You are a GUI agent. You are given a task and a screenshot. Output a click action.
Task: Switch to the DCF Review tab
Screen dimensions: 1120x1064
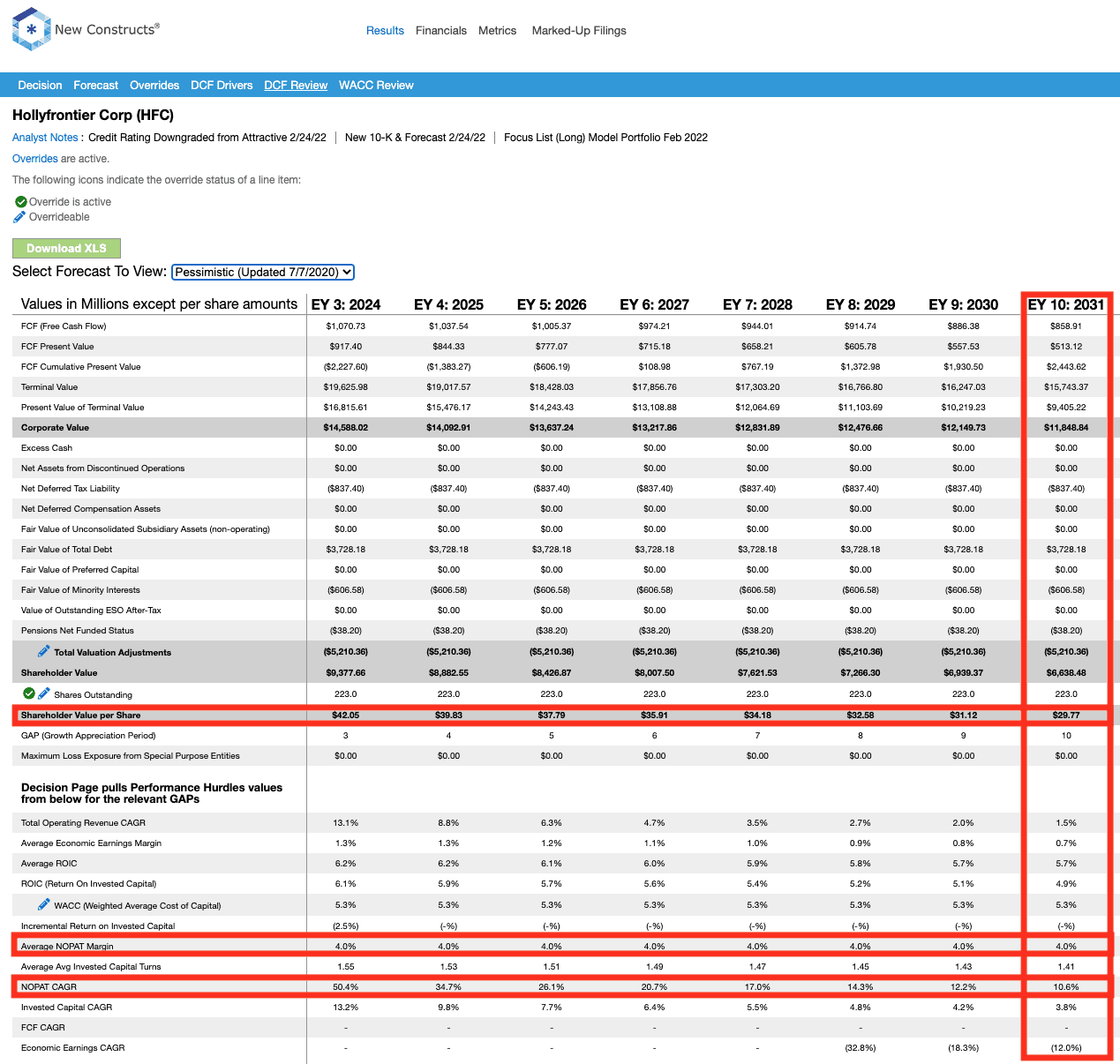coord(296,86)
